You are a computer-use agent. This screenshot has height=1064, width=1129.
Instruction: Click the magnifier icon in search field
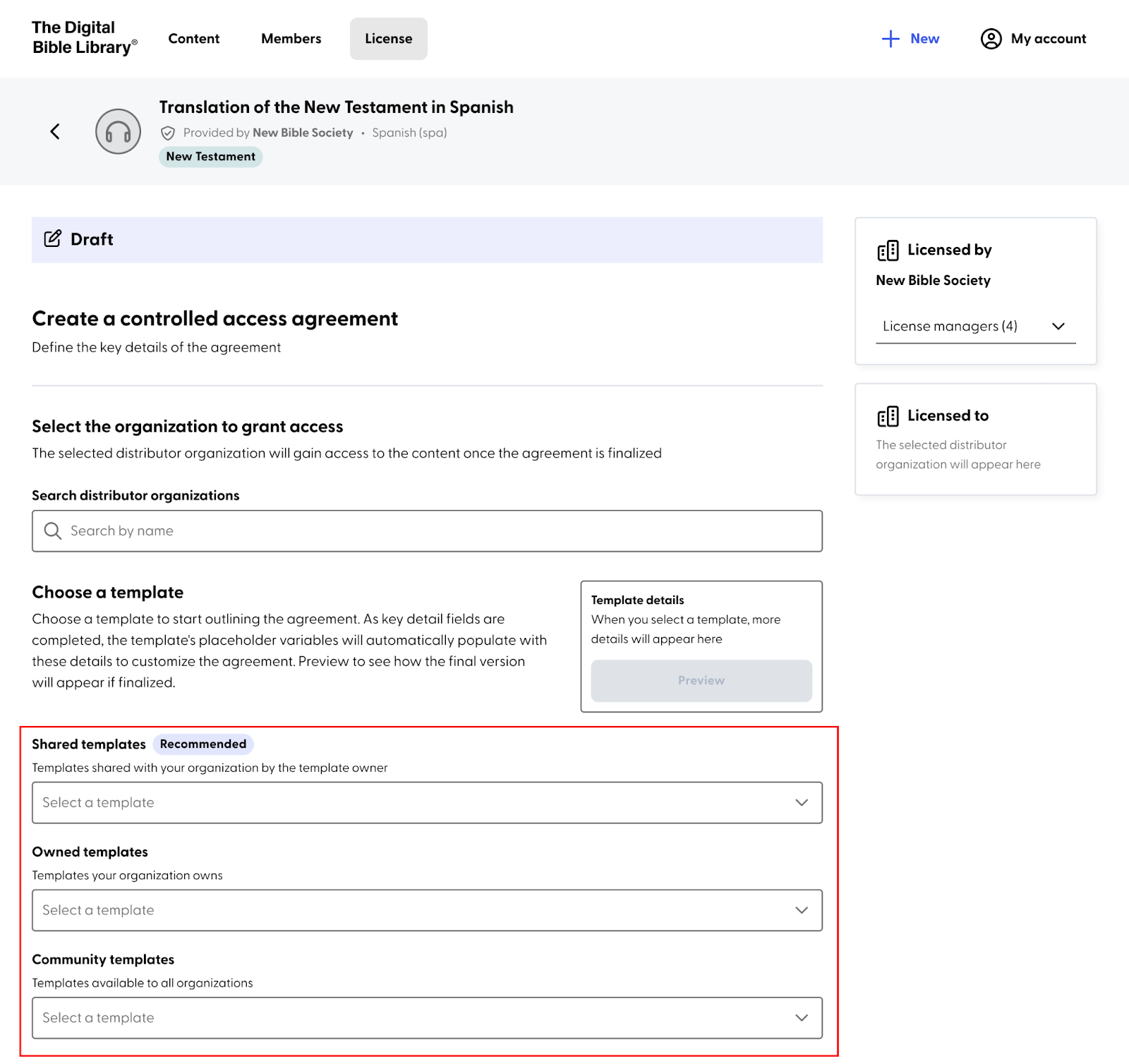point(53,531)
